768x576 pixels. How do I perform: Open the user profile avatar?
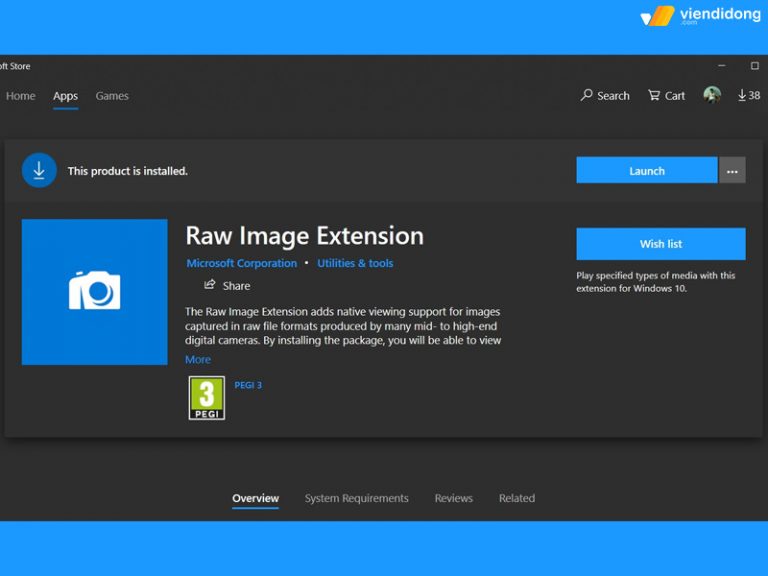(x=712, y=95)
